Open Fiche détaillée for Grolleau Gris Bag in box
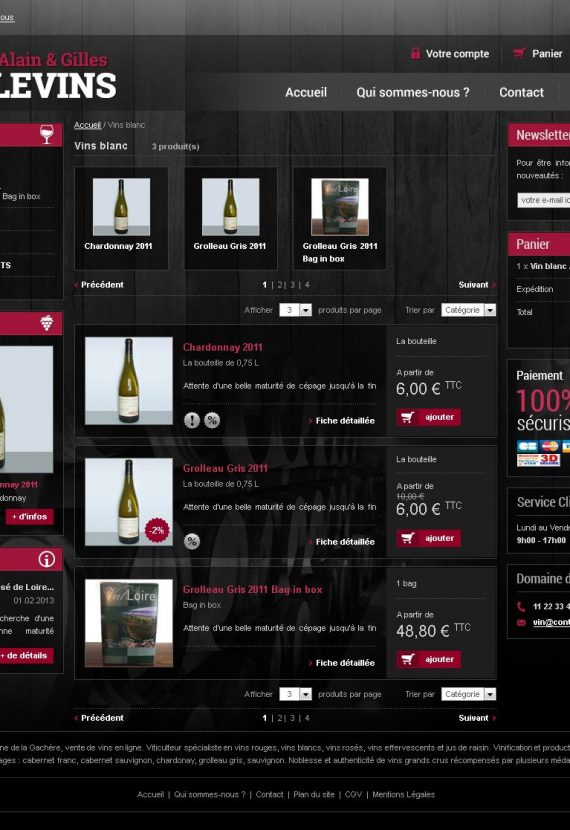The height and width of the screenshot is (830, 570). tap(345, 663)
